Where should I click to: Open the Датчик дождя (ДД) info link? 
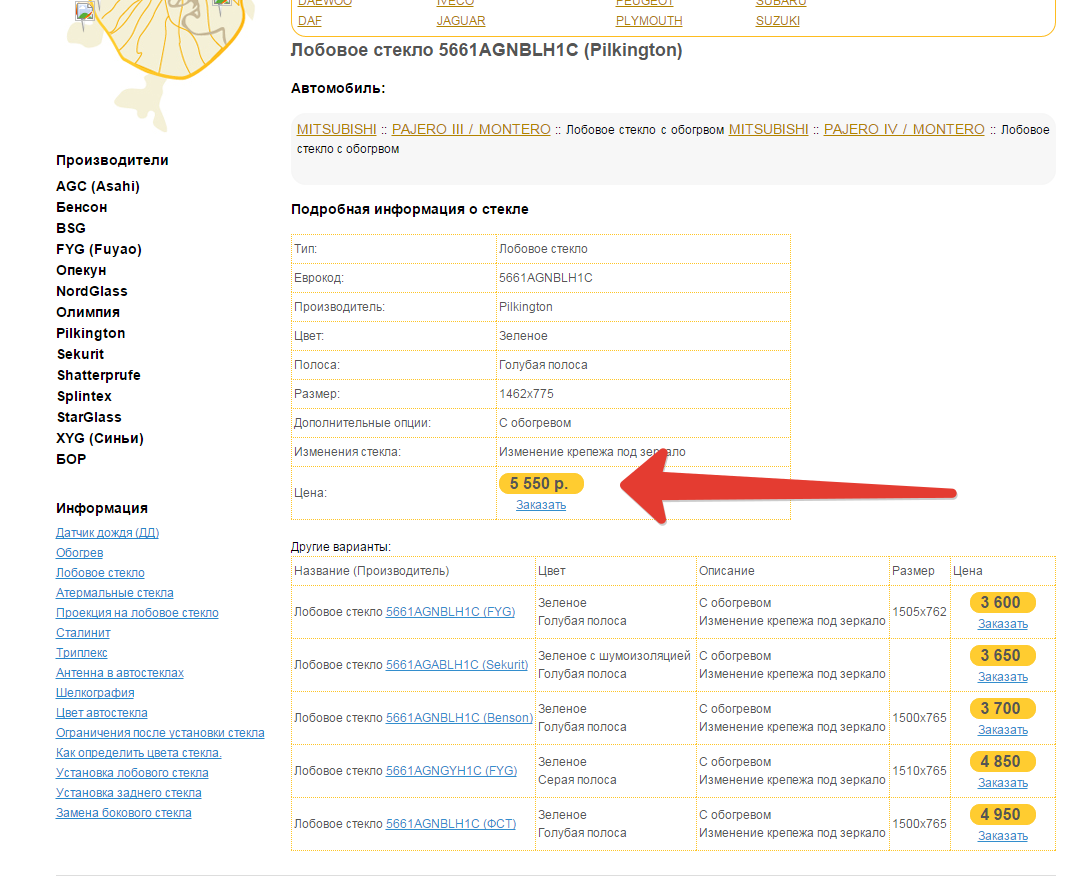108,533
